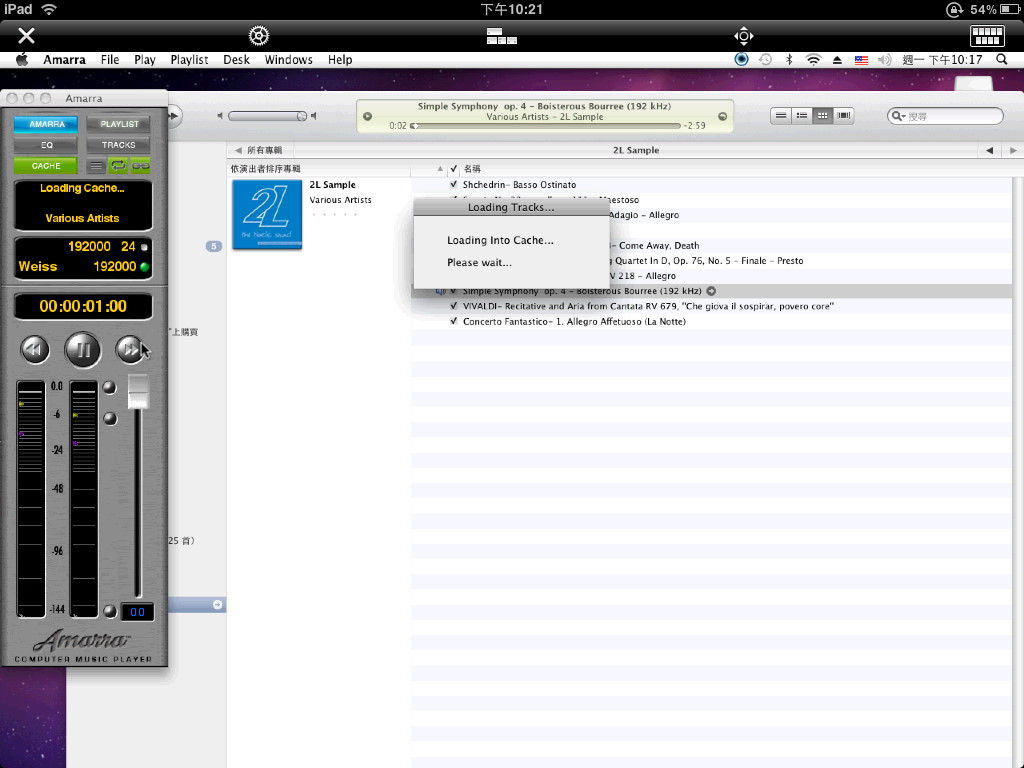Toggle the pan and move control icon

pos(743,35)
